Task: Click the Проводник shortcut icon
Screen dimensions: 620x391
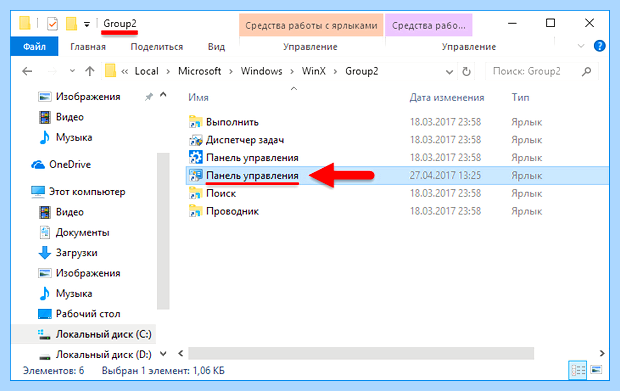Action: (195, 211)
